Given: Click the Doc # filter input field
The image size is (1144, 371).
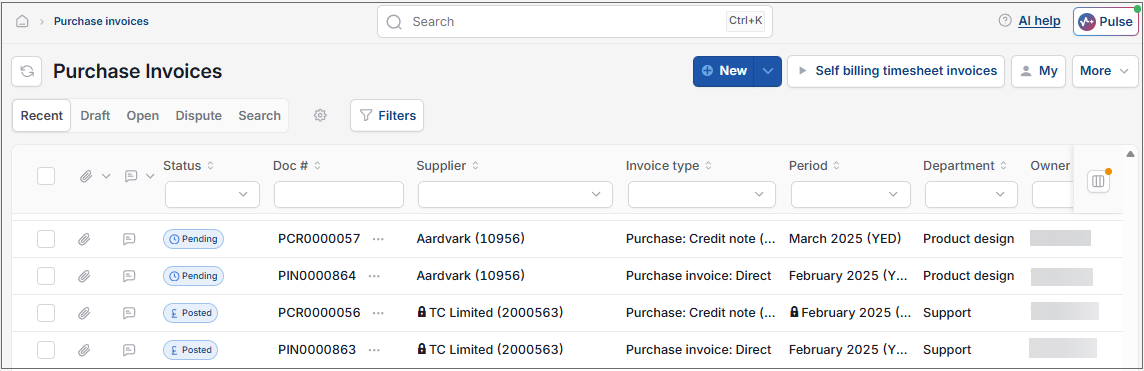Looking at the screenshot, I should (x=339, y=195).
